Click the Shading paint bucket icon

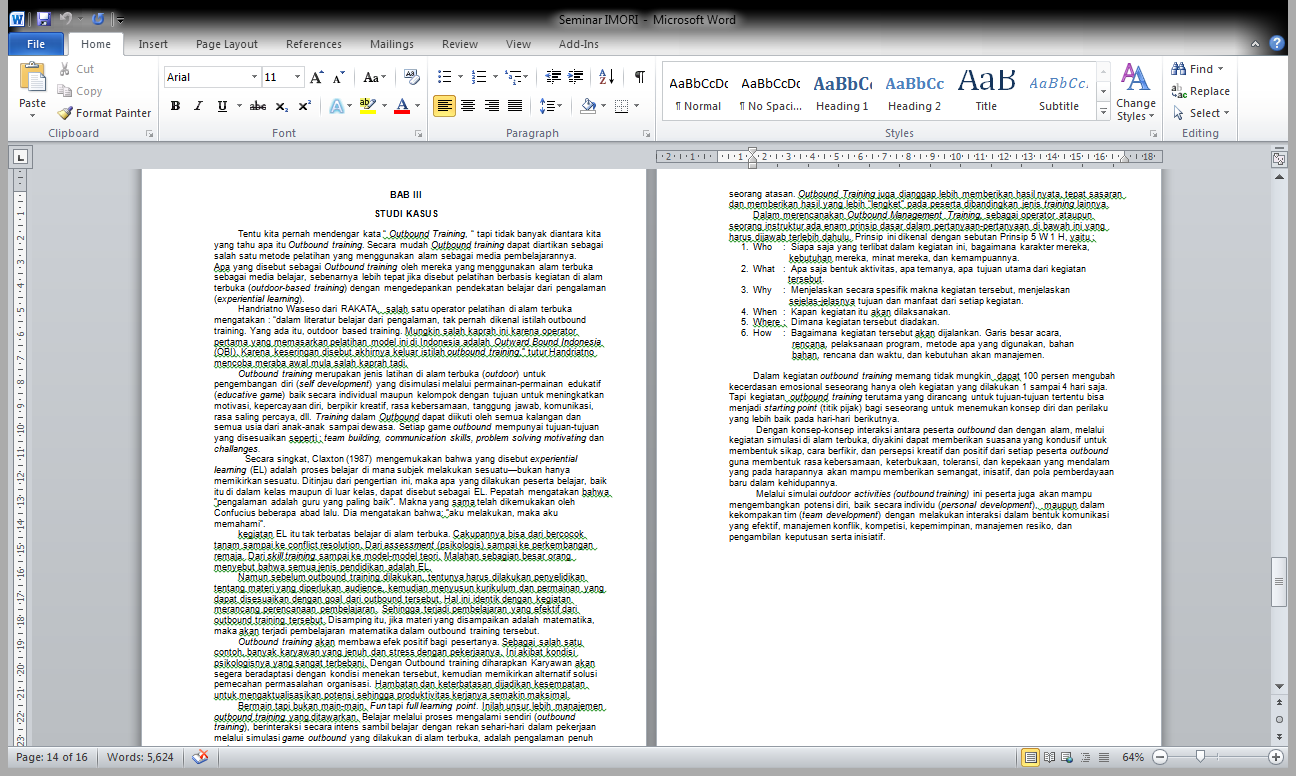point(588,106)
